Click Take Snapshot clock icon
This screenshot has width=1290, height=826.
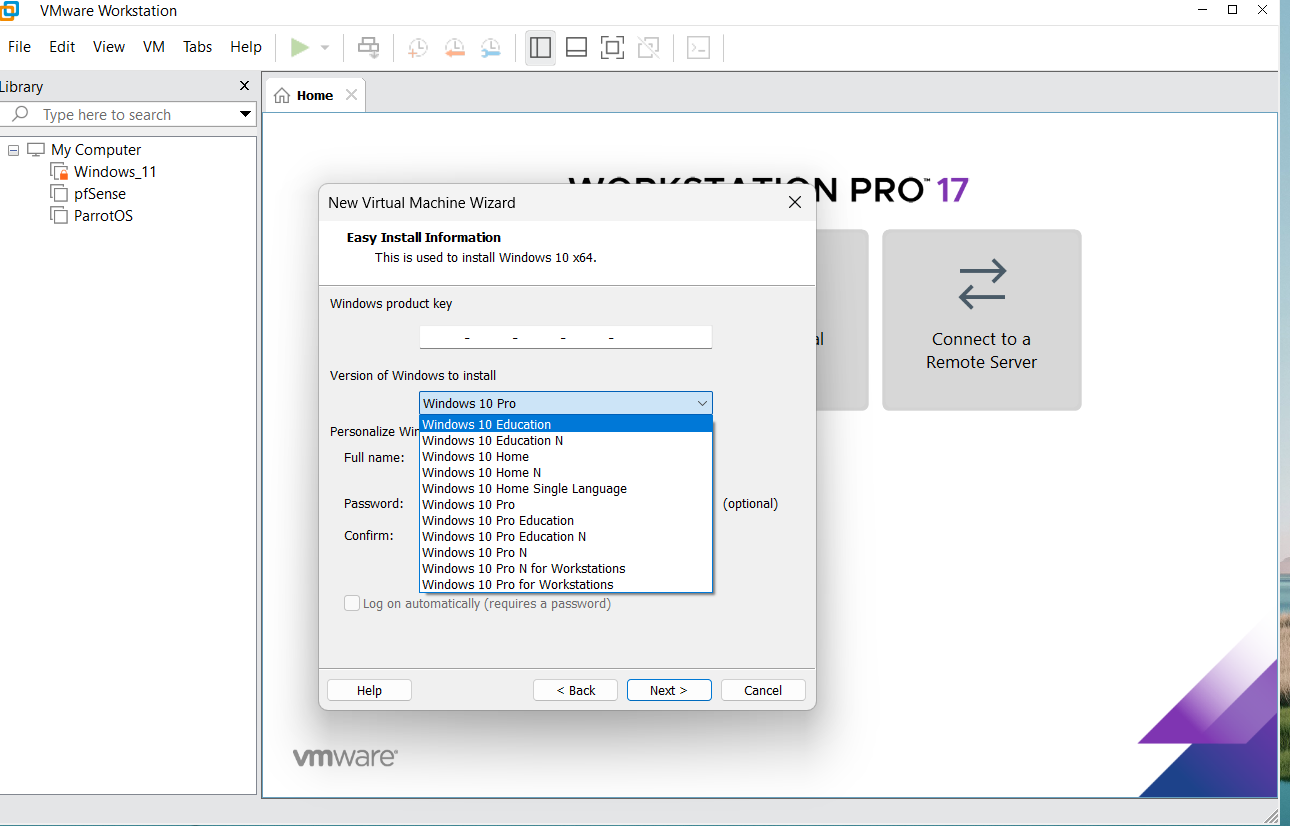(x=418, y=47)
